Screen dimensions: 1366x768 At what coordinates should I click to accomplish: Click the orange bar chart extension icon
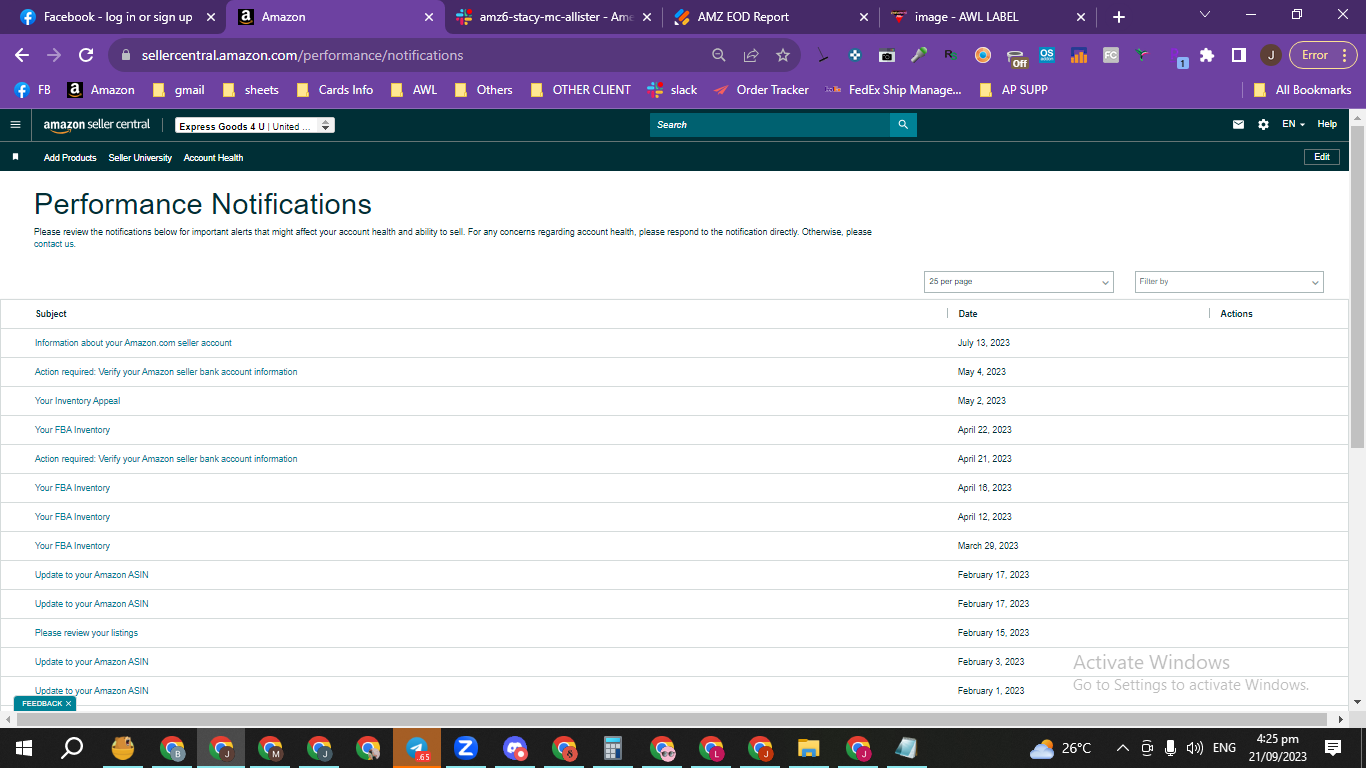(1079, 55)
